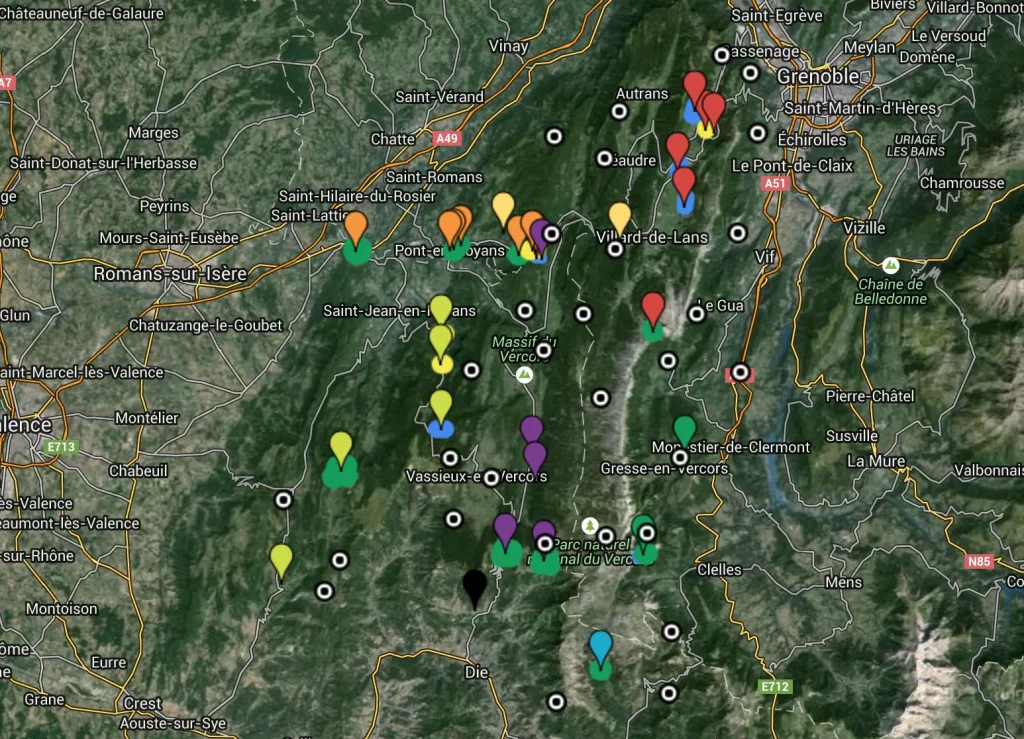The height and width of the screenshot is (739, 1024).
Task: Click the Grenoble city label
Action: [x=817, y=77]
